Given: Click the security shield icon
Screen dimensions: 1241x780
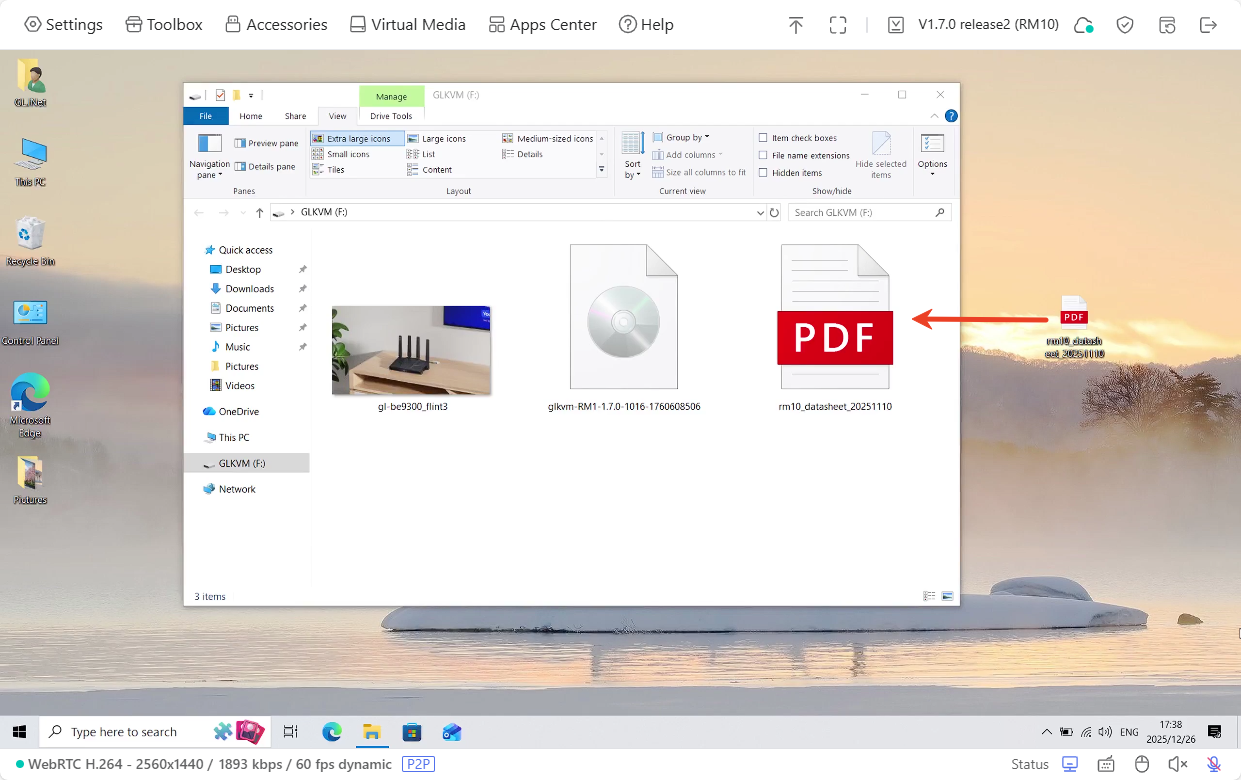Looking at the screenshot, I should (x=1124, y=24).
